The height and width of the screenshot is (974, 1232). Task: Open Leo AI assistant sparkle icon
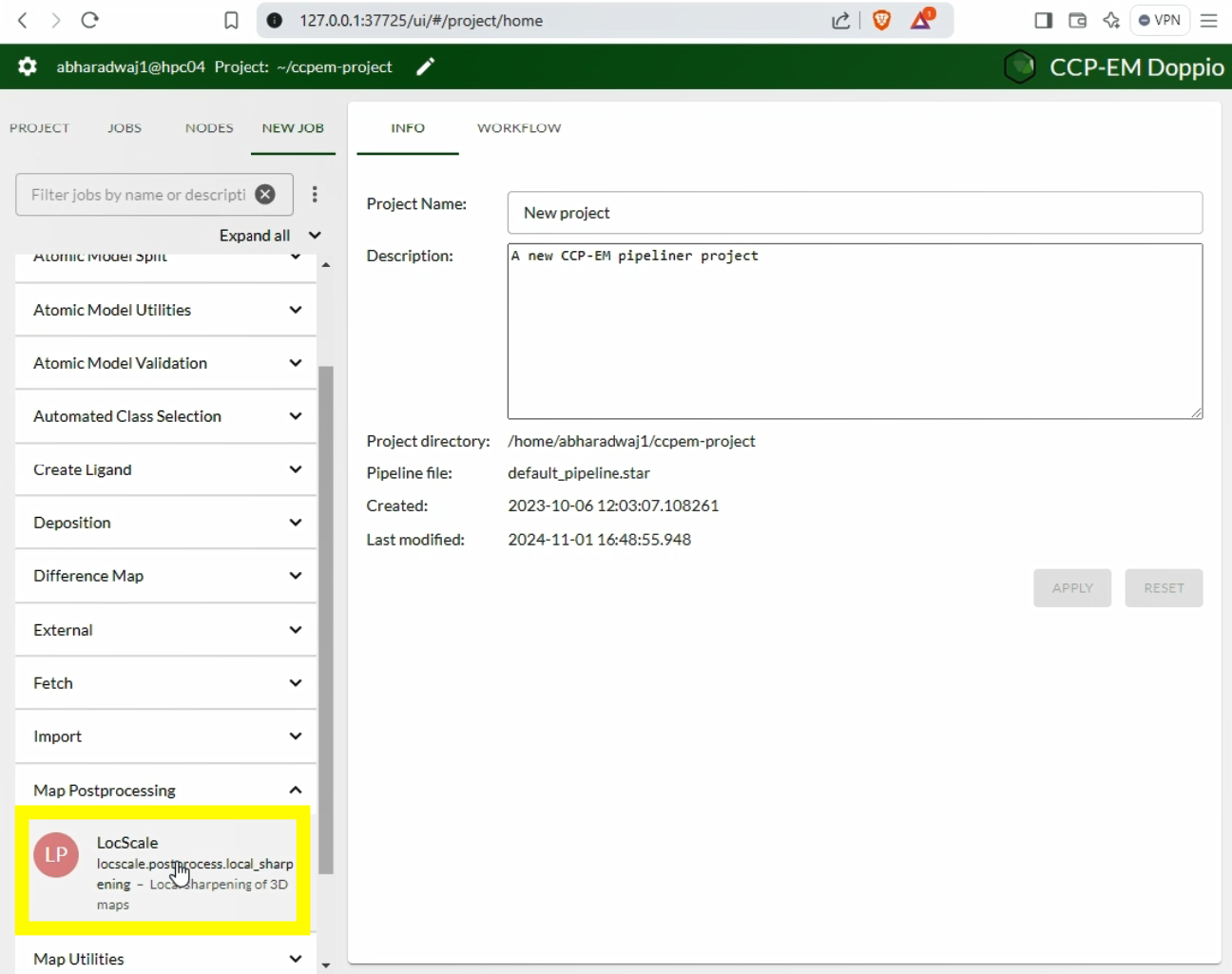click(1110, 20)
